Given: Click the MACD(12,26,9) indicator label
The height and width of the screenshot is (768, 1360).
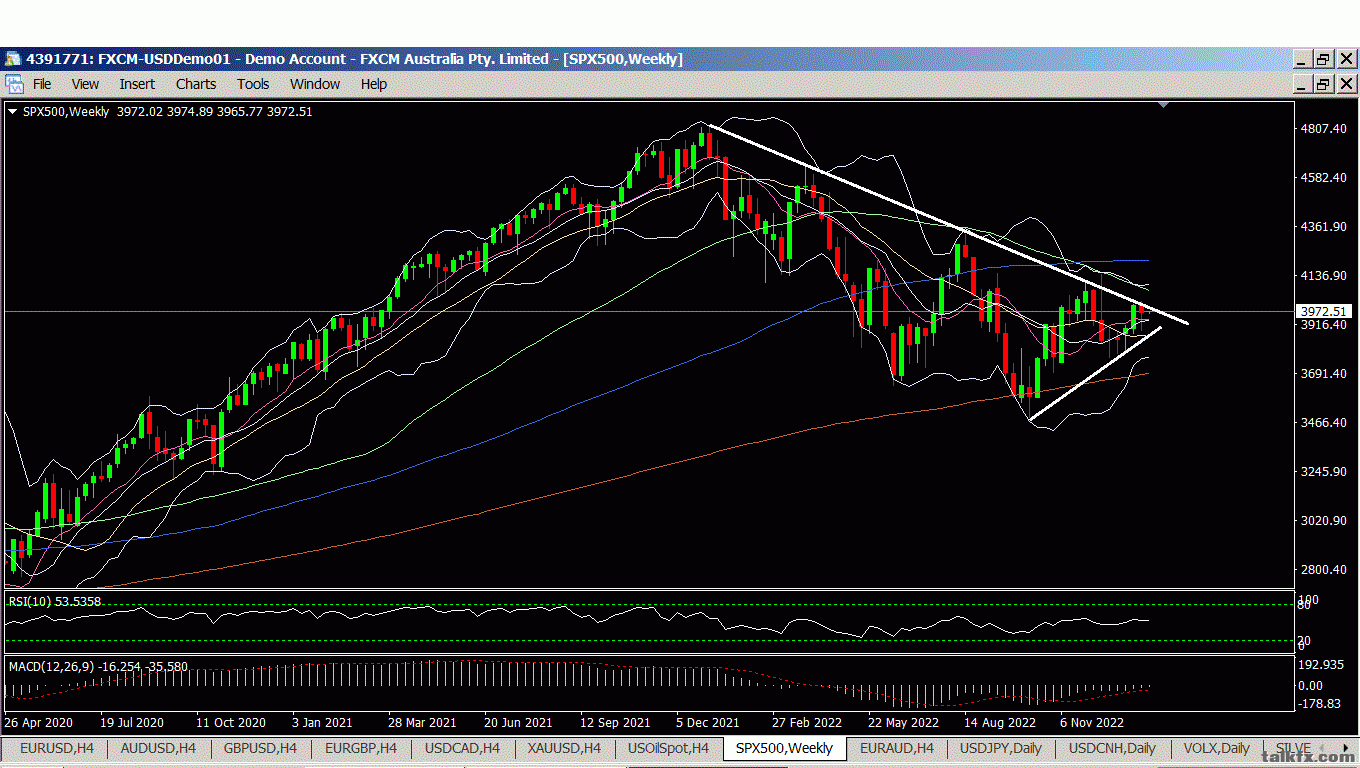Looking at the screenshot, I should [99, 666].
